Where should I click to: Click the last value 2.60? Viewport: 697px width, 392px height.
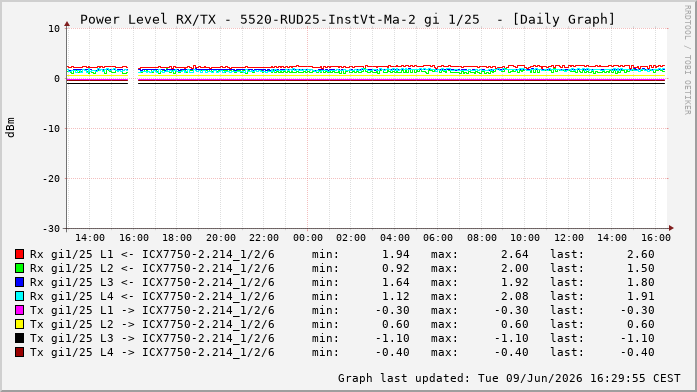click(641, 254)
